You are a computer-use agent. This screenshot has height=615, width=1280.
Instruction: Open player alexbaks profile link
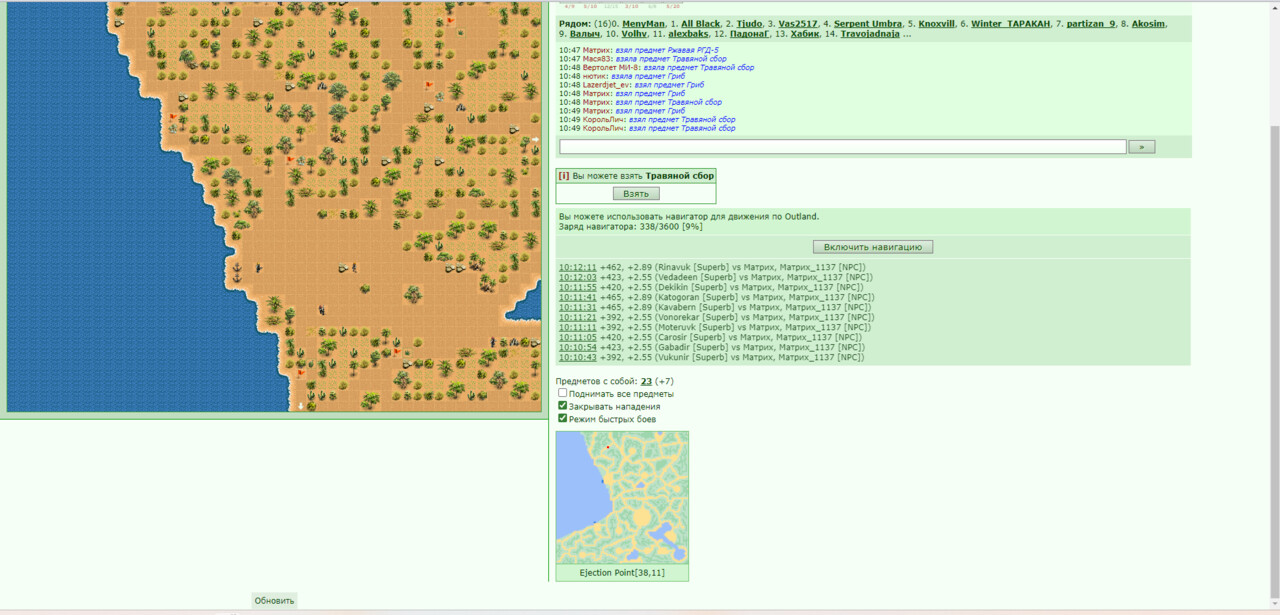point(688,34)
